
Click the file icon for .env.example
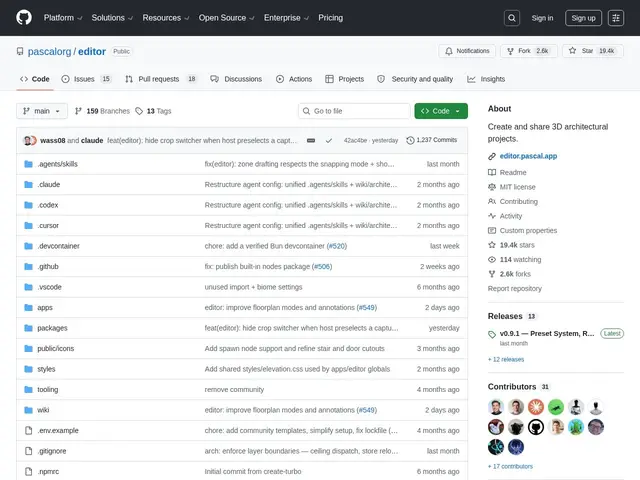coord(28,430)
